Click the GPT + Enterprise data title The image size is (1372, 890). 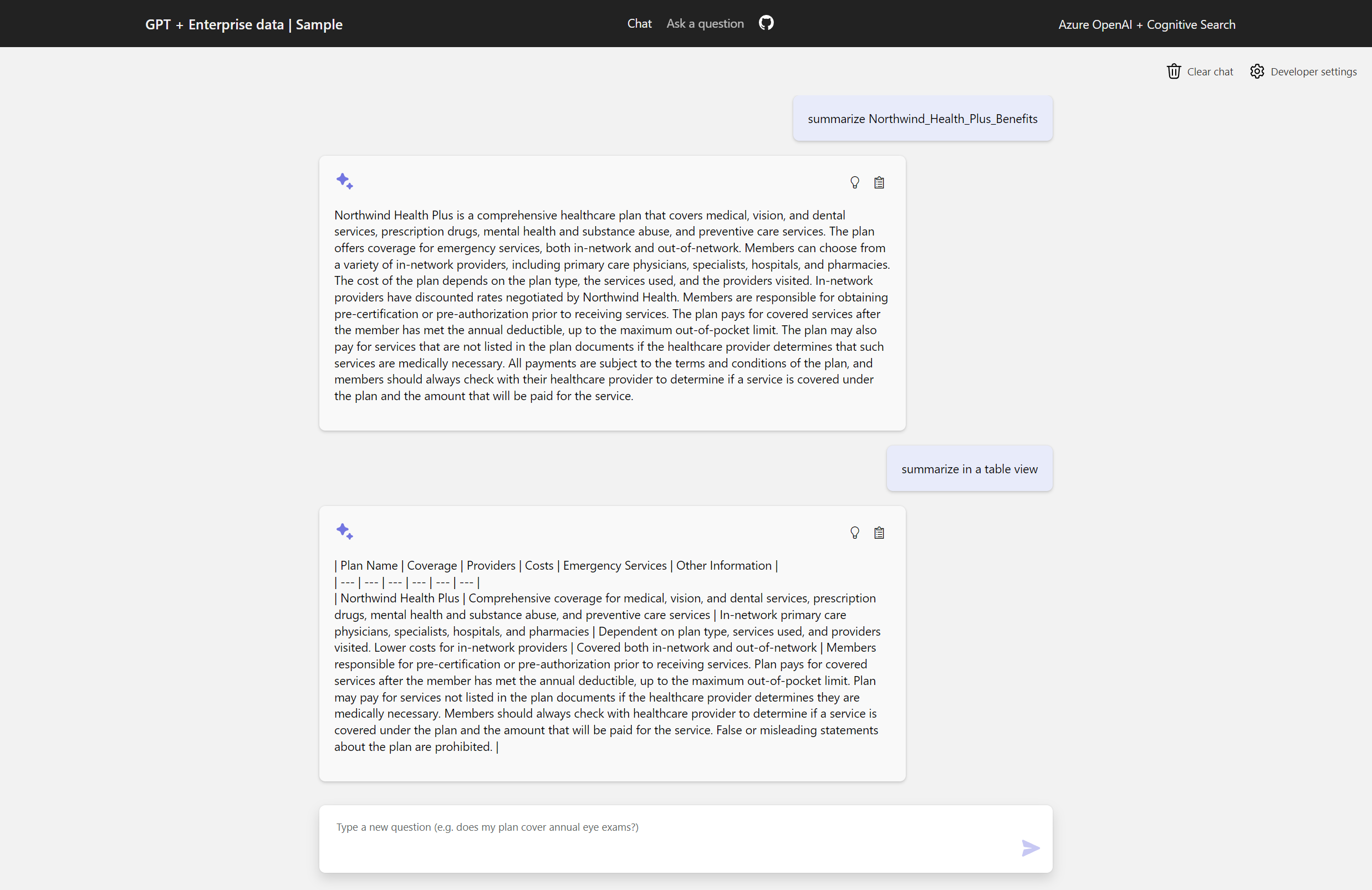tap(244, 24)
